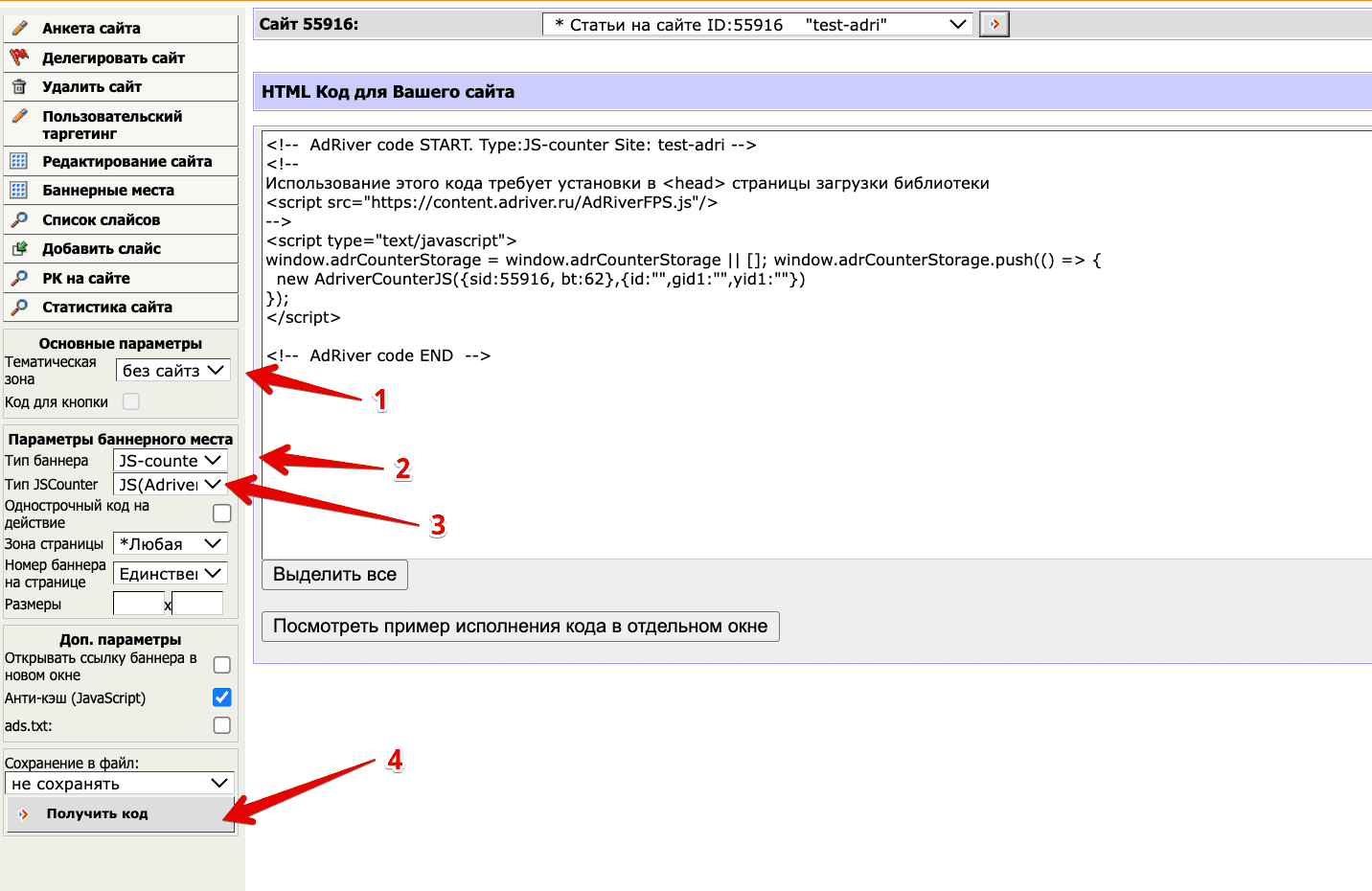Click the Получить код button
The height and width of the screenshot is (891, 1372).
coord(121,813)
